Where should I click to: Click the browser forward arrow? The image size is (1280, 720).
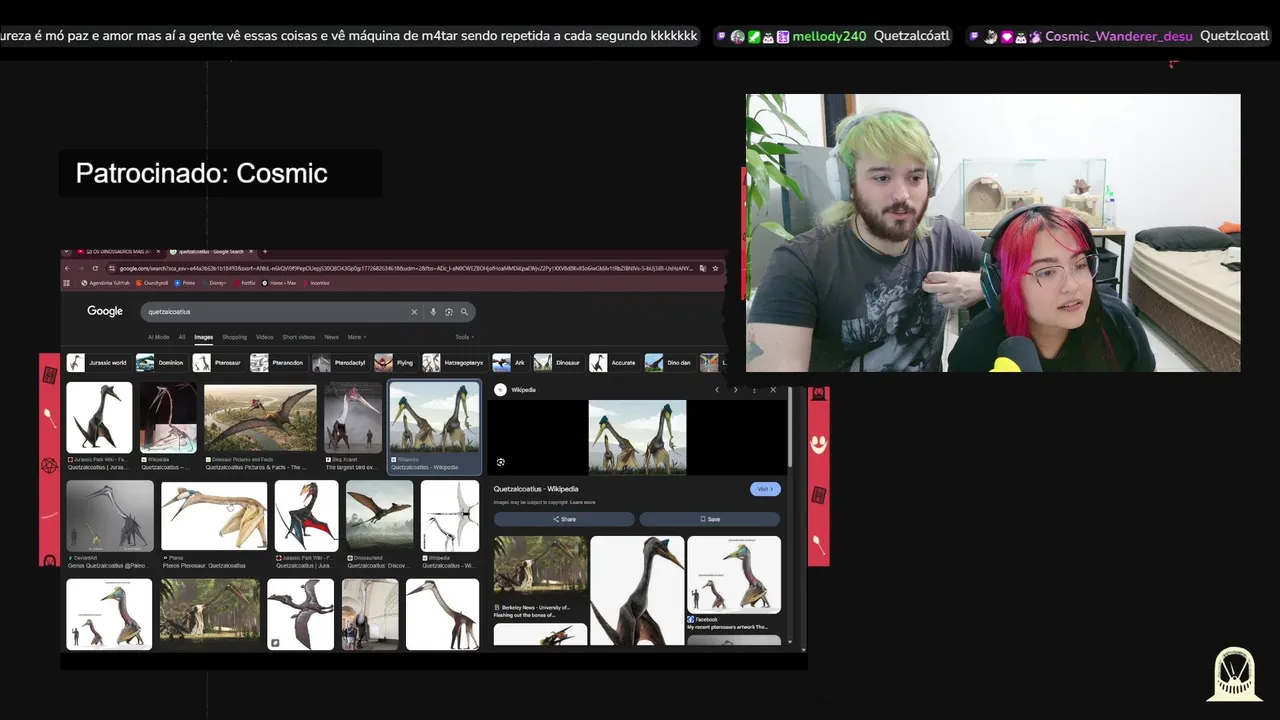pyautogui.click(x=81, y=268)
